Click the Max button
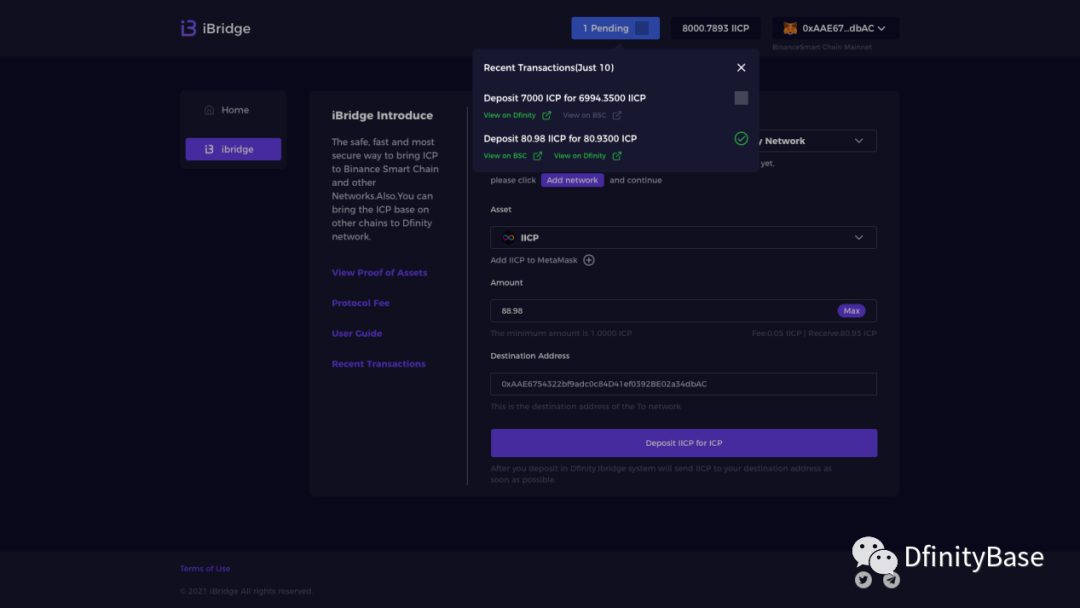This screenshot has height=608, width=1080. (x=851, y=311)
